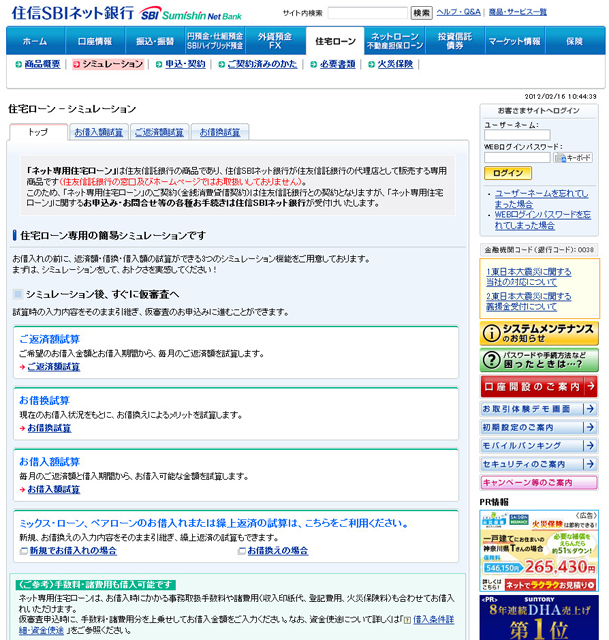Open the ヘルプ・Q&A link
The image size is (609, 640).
(x=458, y=12)
